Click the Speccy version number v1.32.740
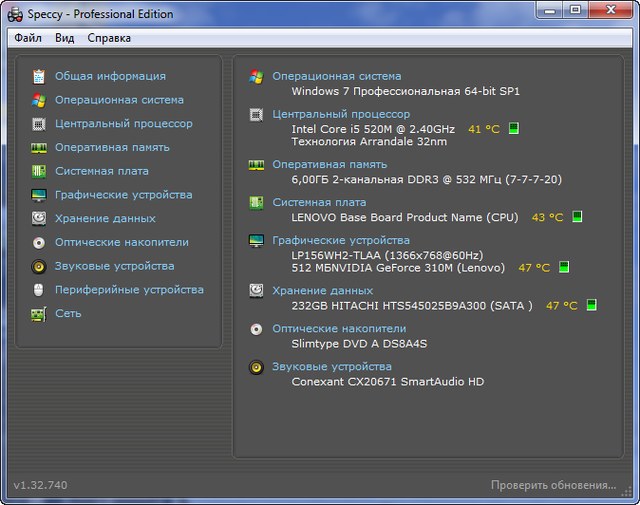Screen dimensions: 640x505 click(40, 485)
